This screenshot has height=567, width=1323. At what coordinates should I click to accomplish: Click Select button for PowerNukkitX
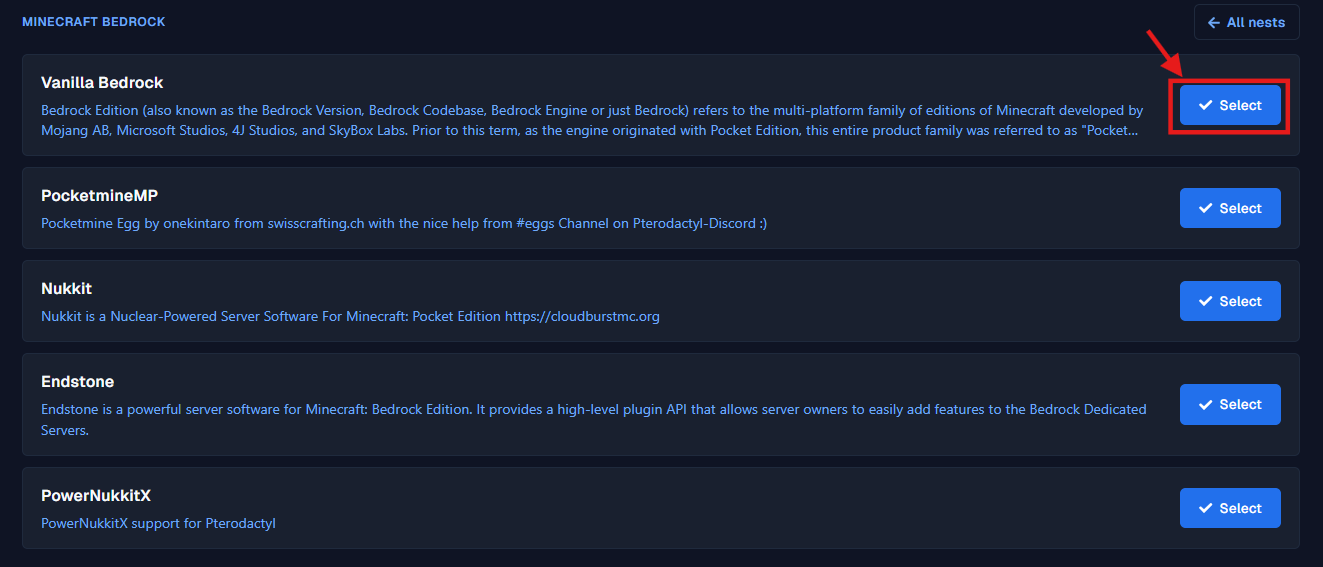tap(1230, 508)
